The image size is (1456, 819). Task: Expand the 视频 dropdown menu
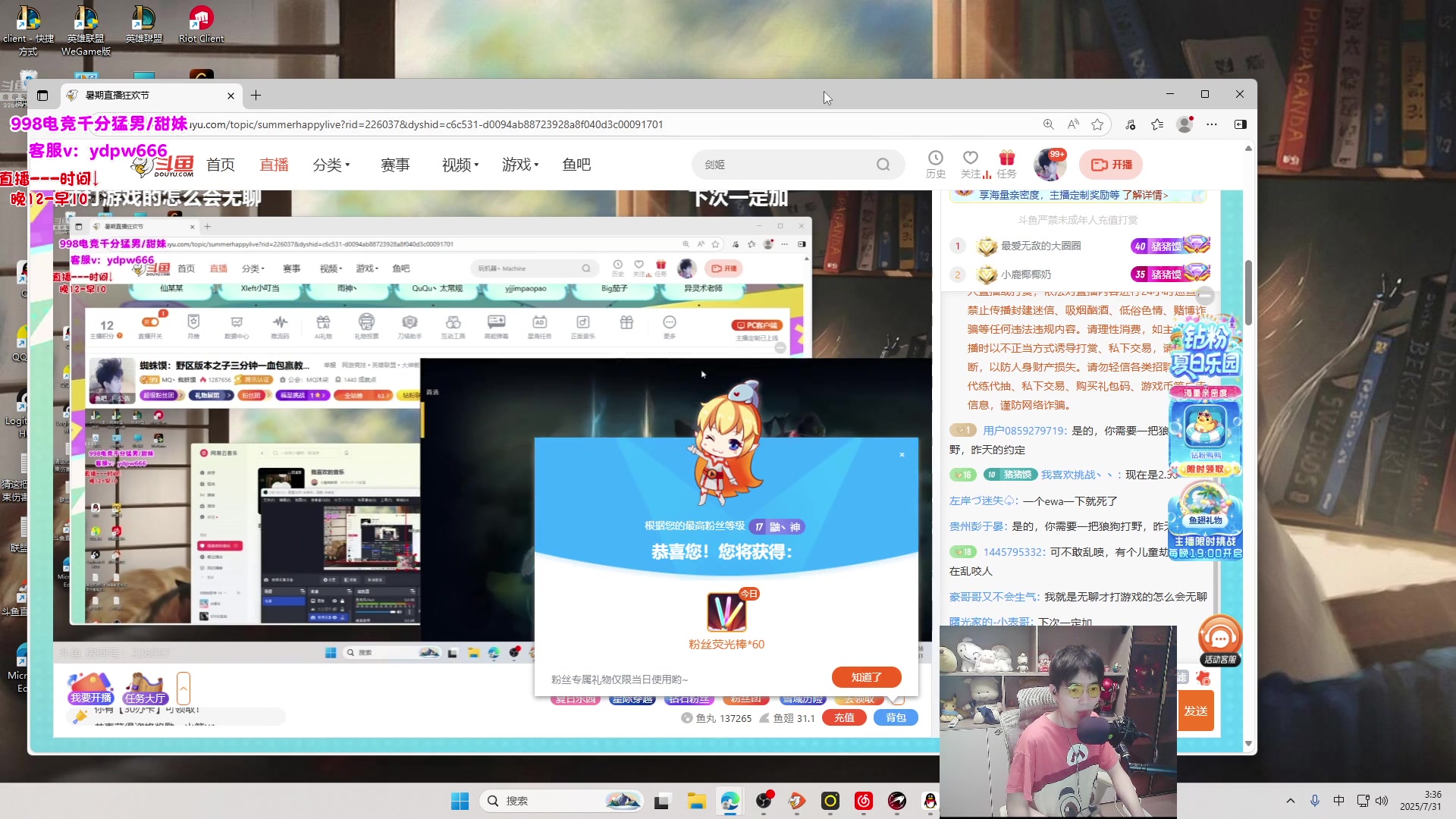(460, 165)
